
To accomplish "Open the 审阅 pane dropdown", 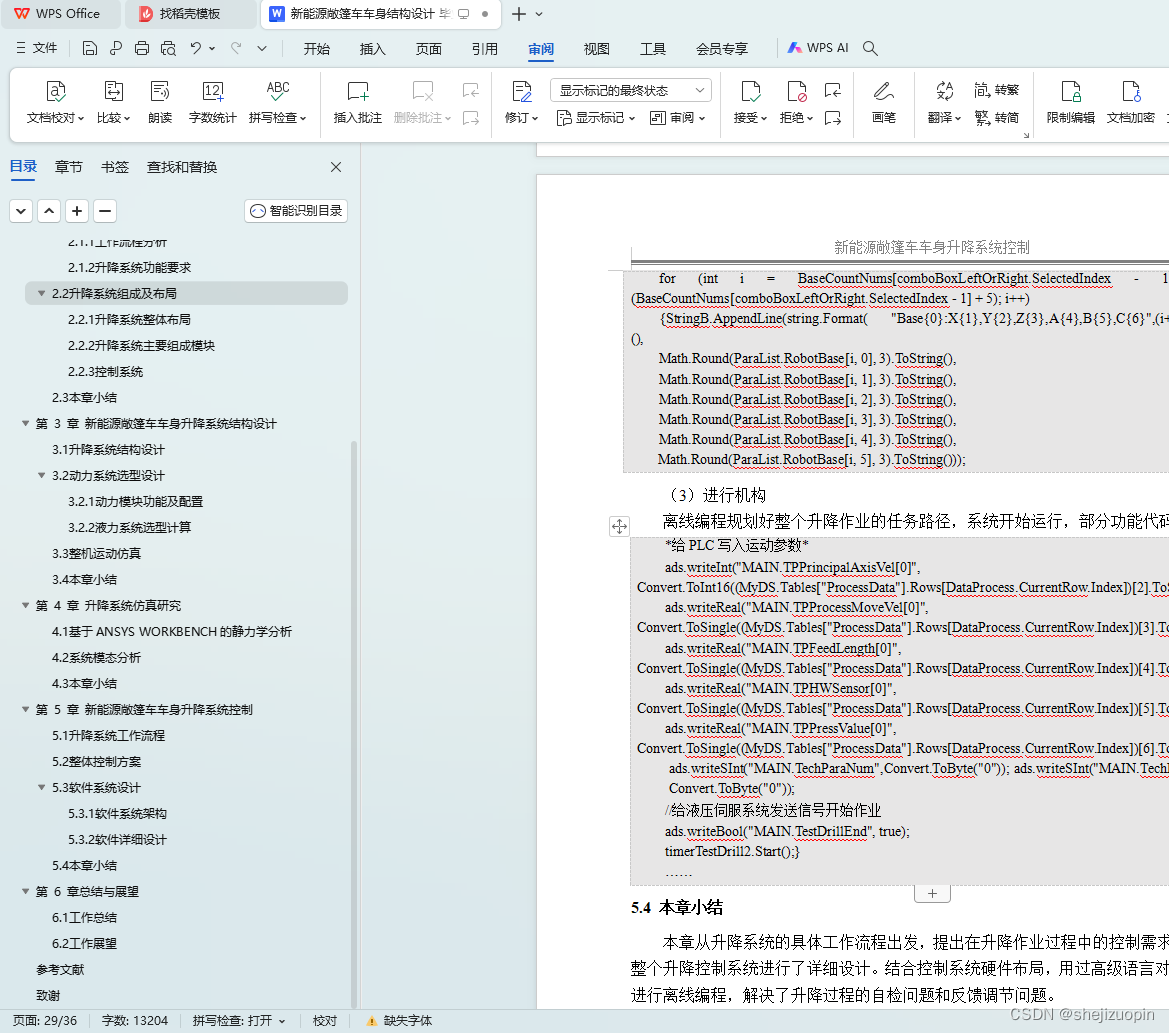I will click(x=677, y=118).
